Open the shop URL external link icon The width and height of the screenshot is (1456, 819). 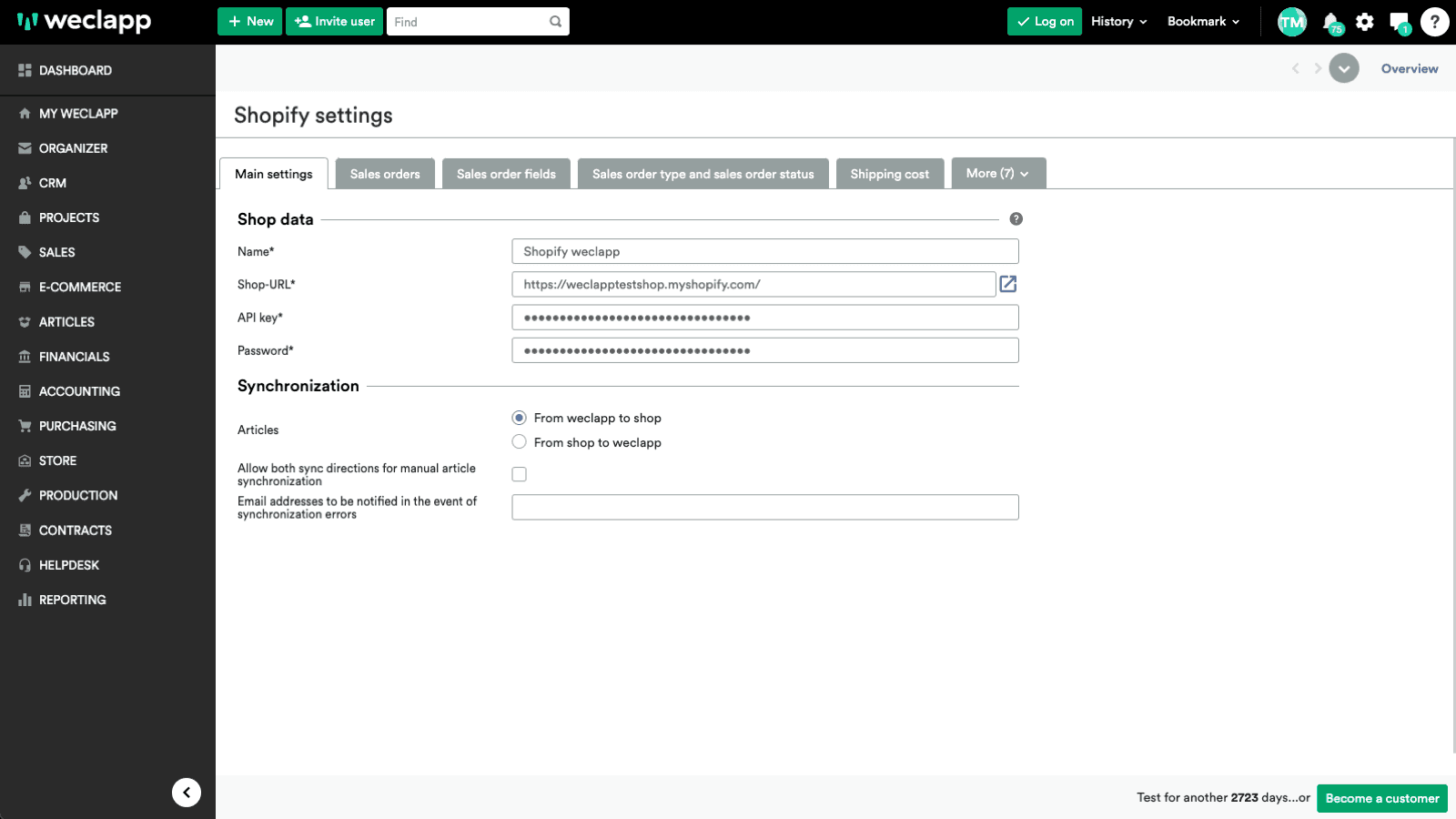coord(1007,285)
